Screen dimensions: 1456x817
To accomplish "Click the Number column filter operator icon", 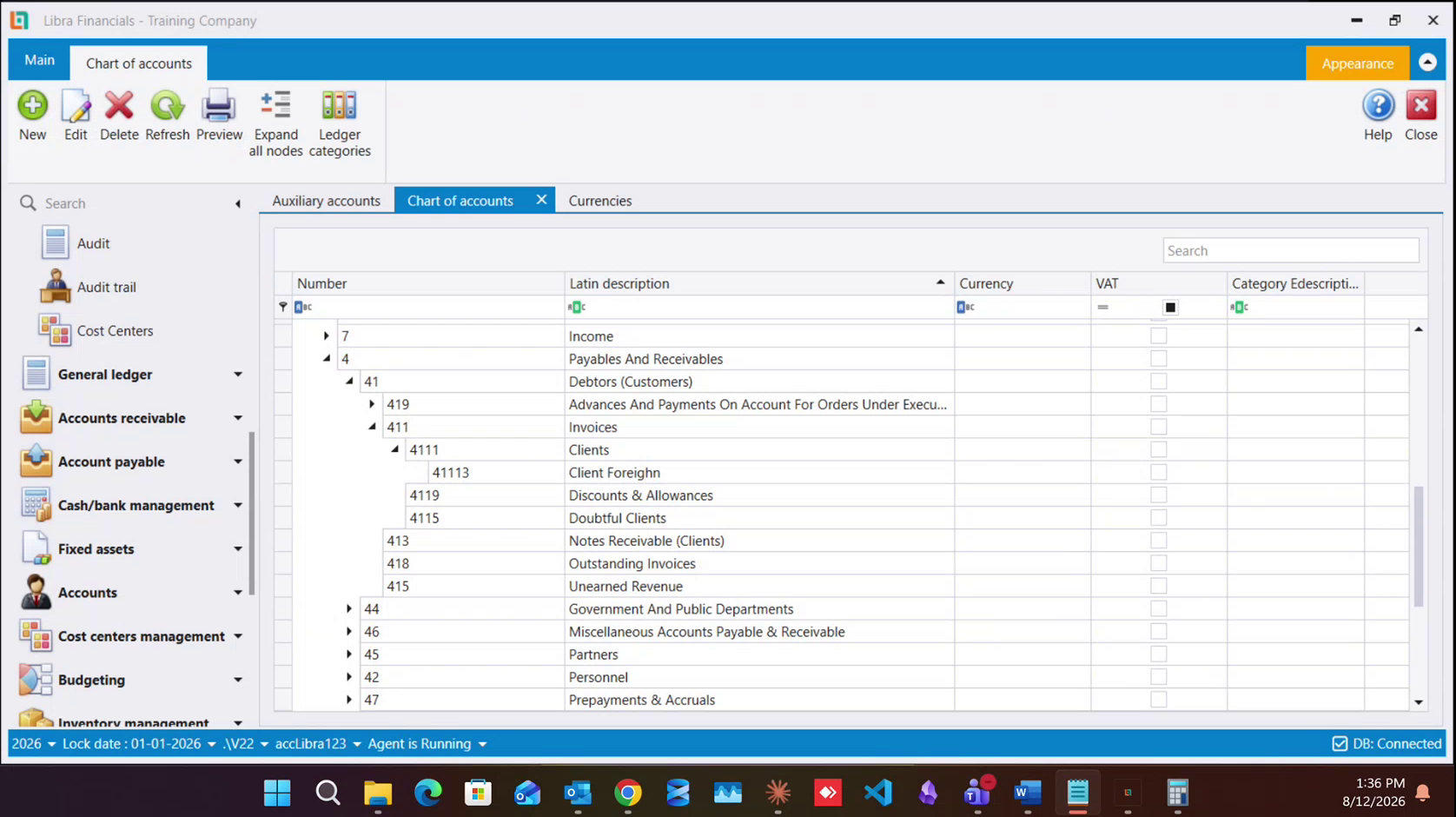I will (303, 307).
